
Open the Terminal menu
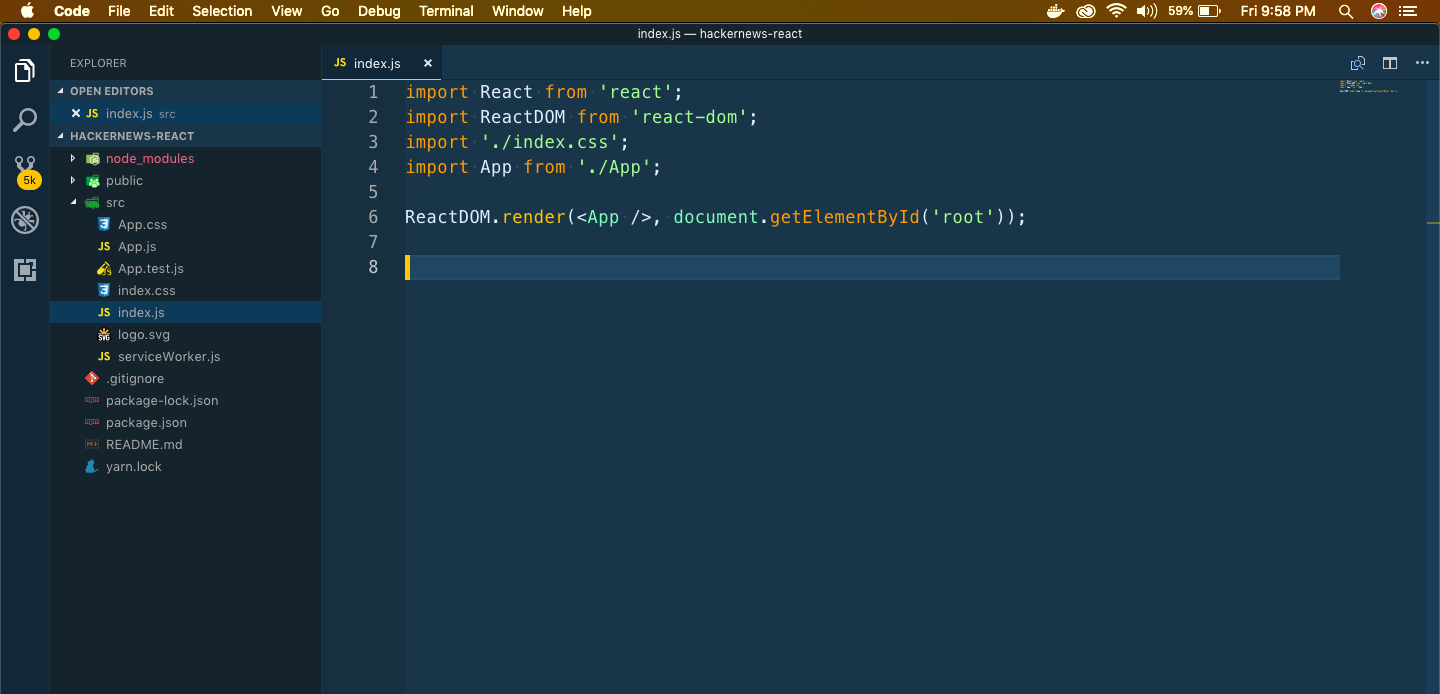(x=446, y=11)
